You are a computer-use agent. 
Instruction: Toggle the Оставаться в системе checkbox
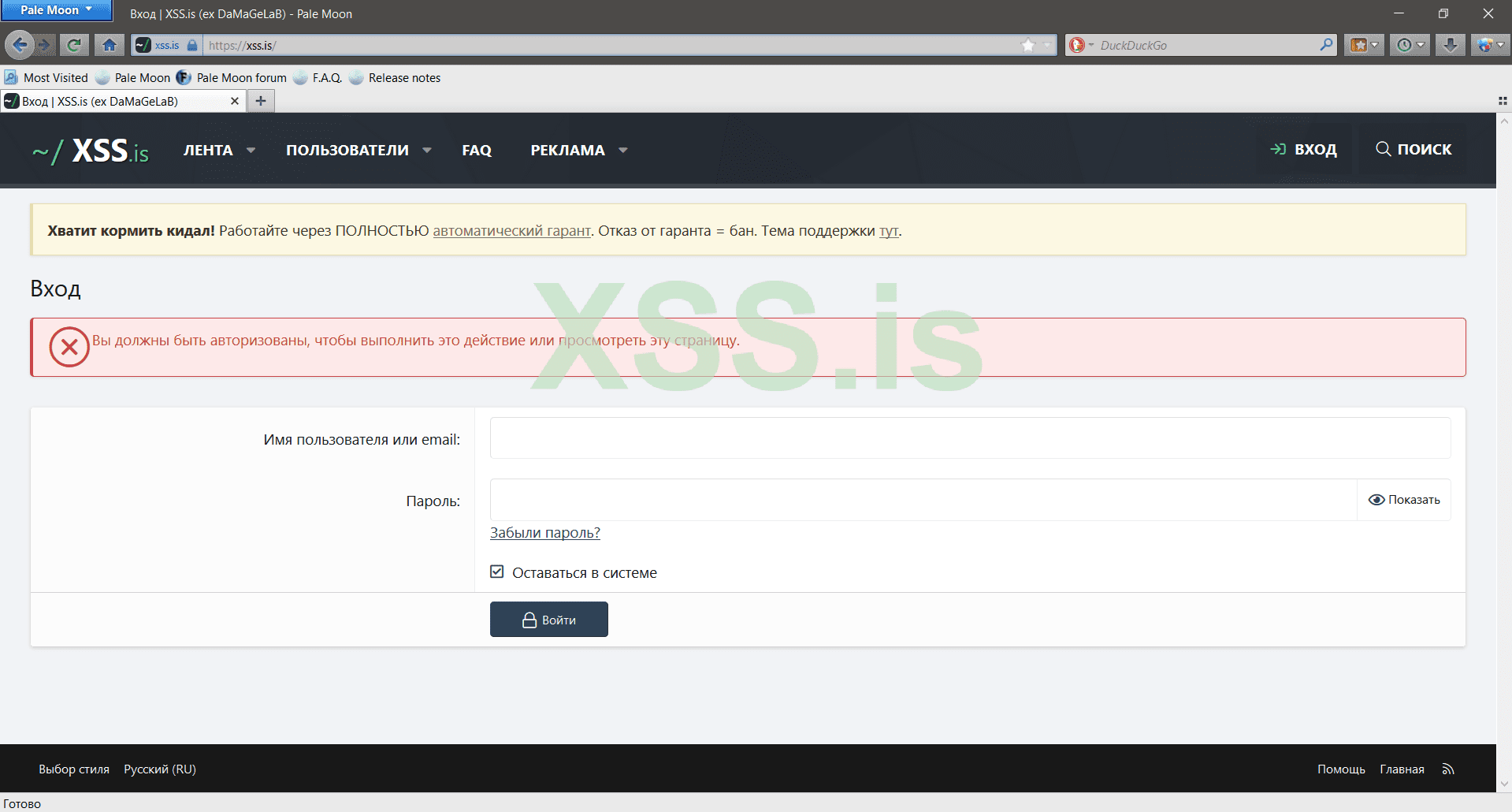click(x=496, y=572)
